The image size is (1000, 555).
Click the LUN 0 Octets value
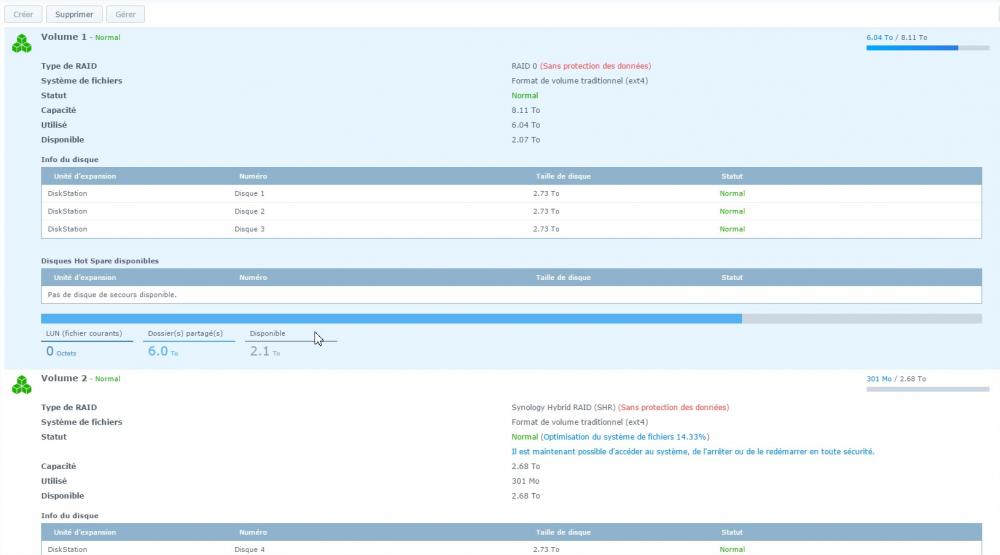61,352
